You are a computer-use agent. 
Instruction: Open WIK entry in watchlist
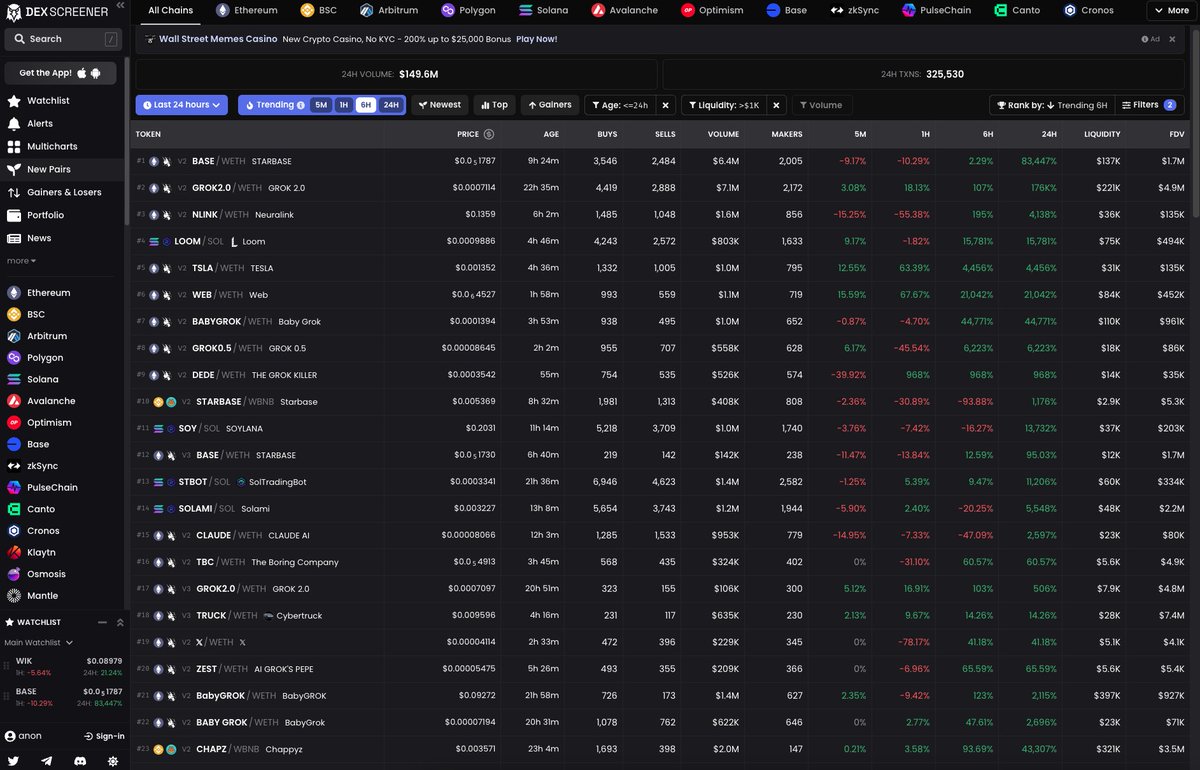tap(64, 666)
